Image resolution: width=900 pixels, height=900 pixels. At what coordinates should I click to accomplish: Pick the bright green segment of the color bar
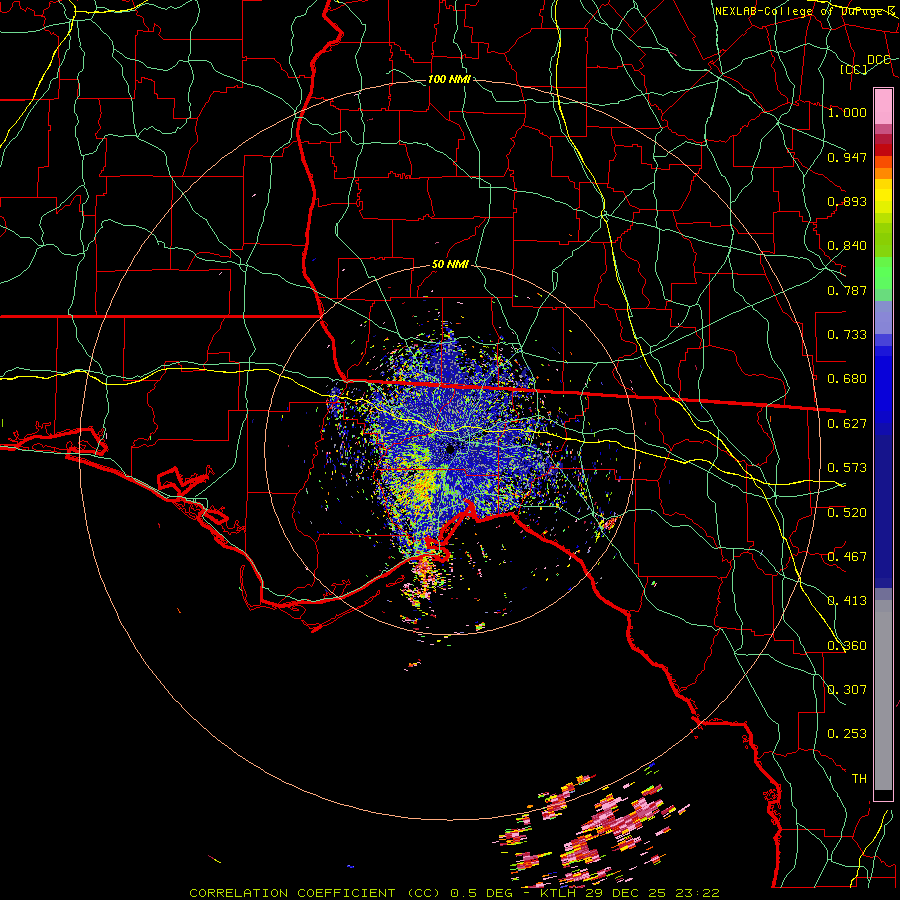pos(883,273)
